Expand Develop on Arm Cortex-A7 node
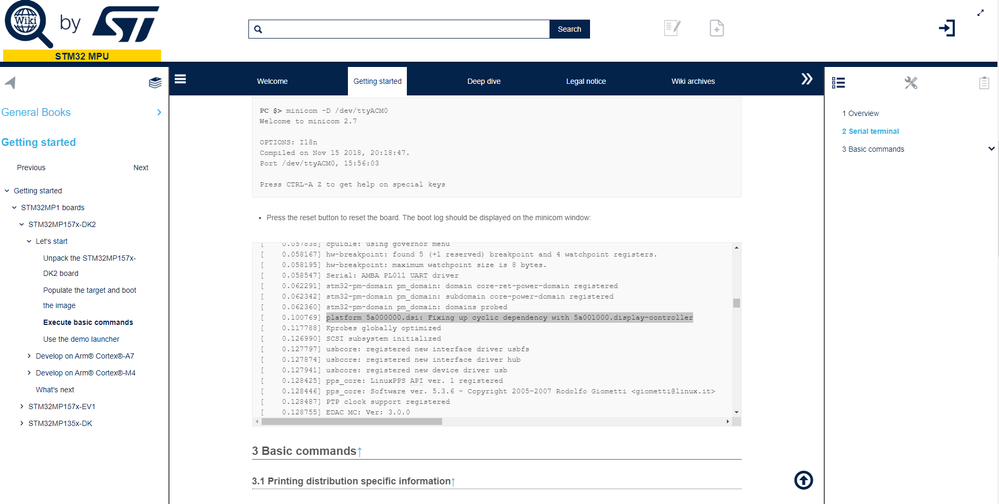 point(29,356)
